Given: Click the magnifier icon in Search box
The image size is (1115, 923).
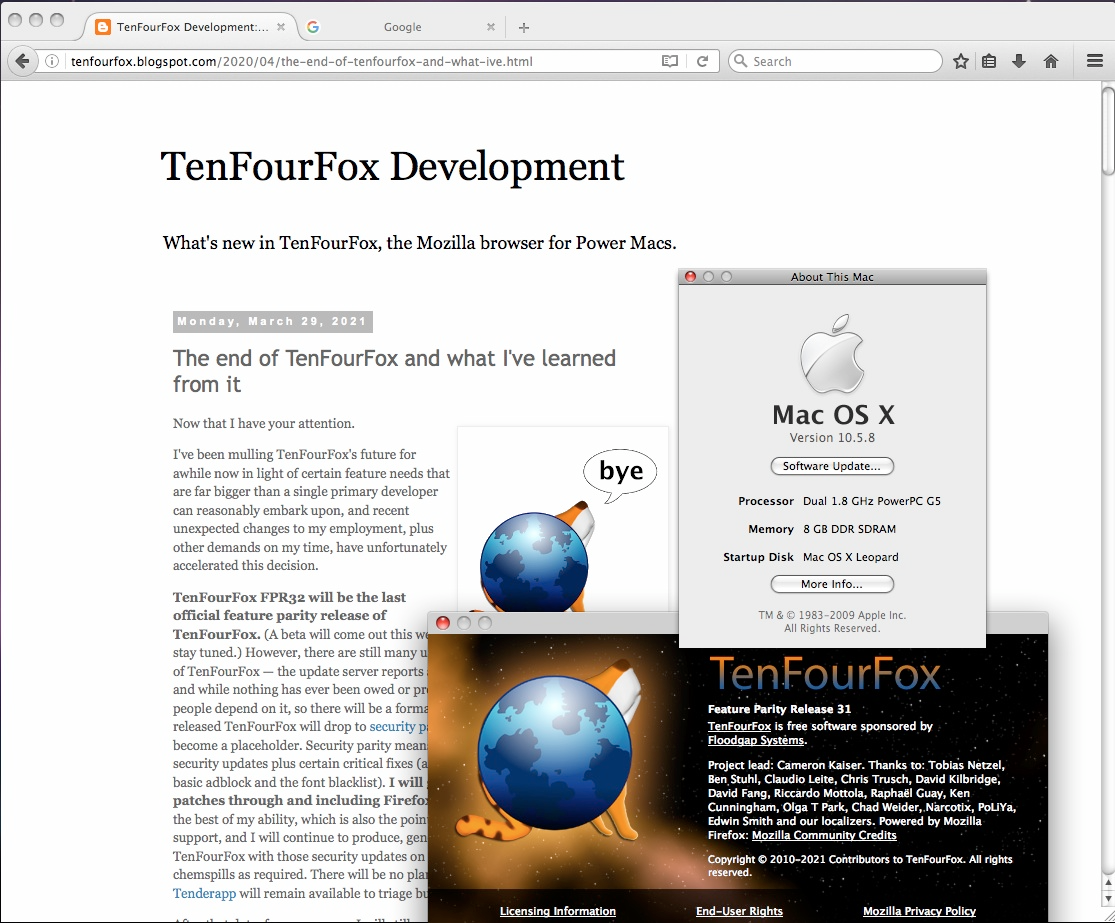Looking at the screenshot, I should (741, 61).
